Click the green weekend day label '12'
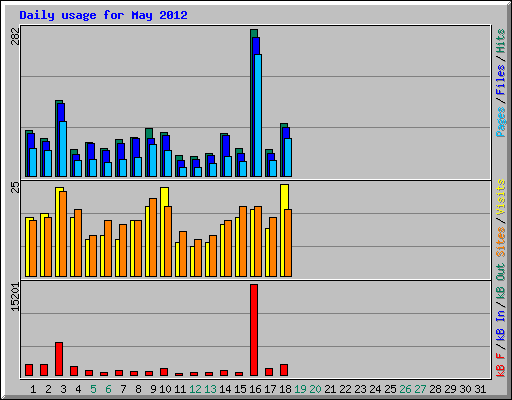 (195, 389)
